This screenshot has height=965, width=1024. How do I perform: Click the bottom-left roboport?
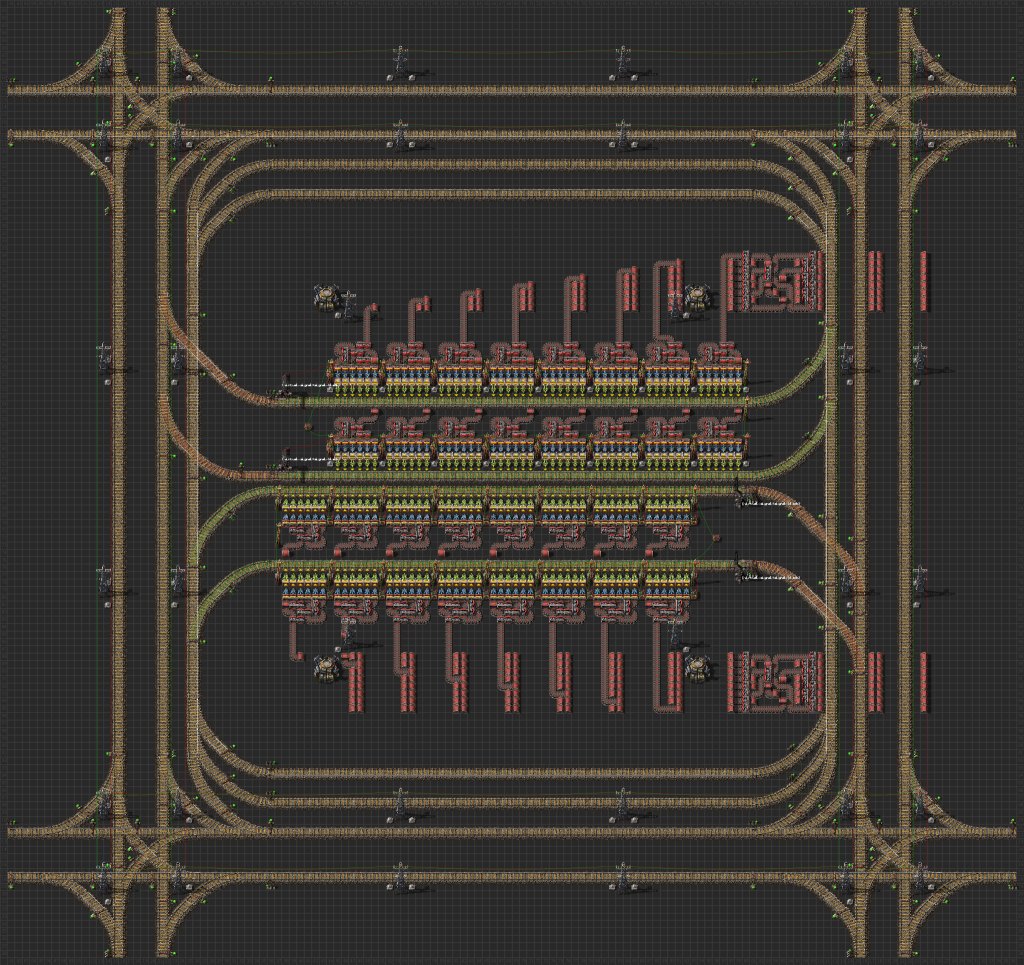[326, 668]
